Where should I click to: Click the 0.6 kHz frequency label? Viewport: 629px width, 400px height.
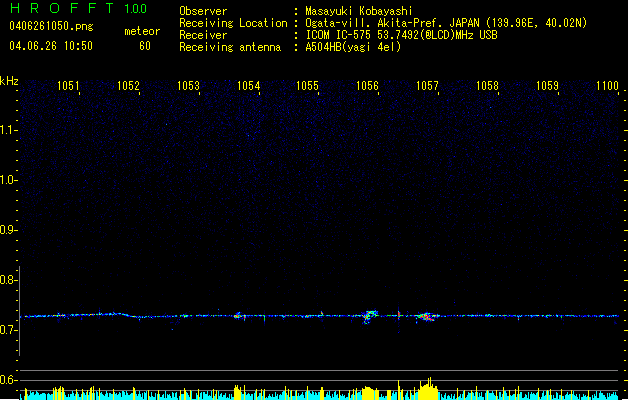(8, 380)
